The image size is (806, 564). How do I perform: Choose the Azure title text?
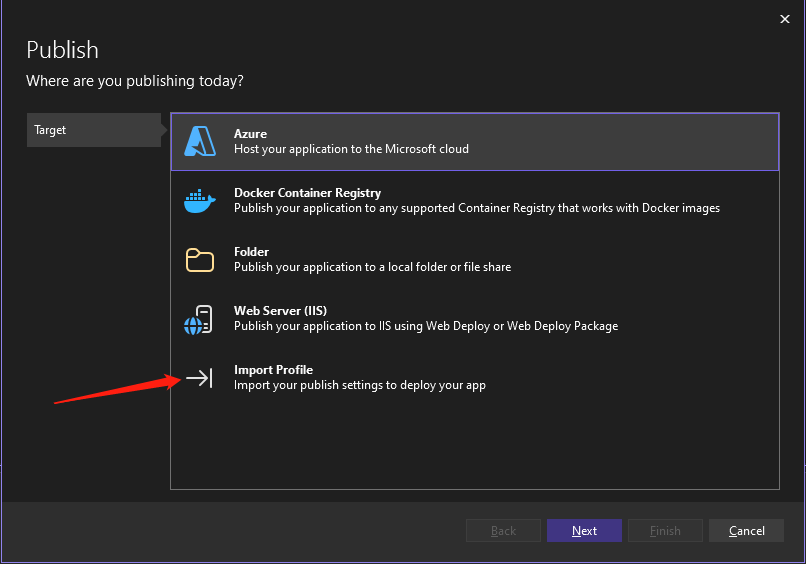tap(250, 134)
